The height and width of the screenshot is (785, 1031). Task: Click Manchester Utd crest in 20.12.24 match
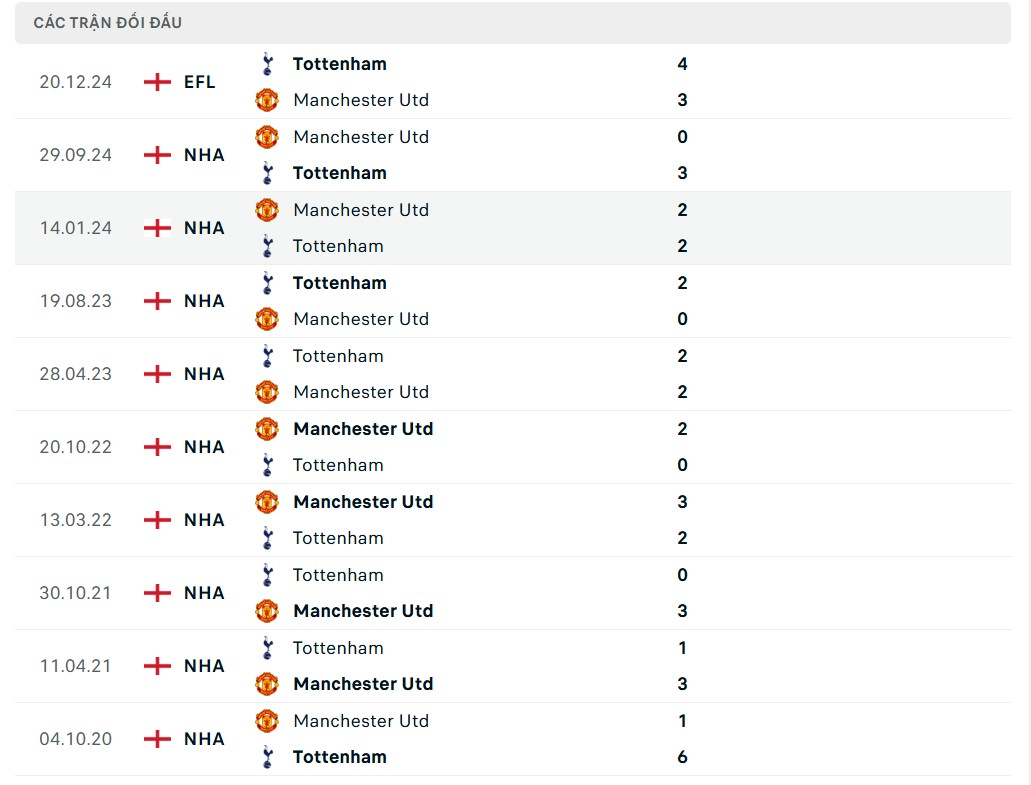(267, 100)
